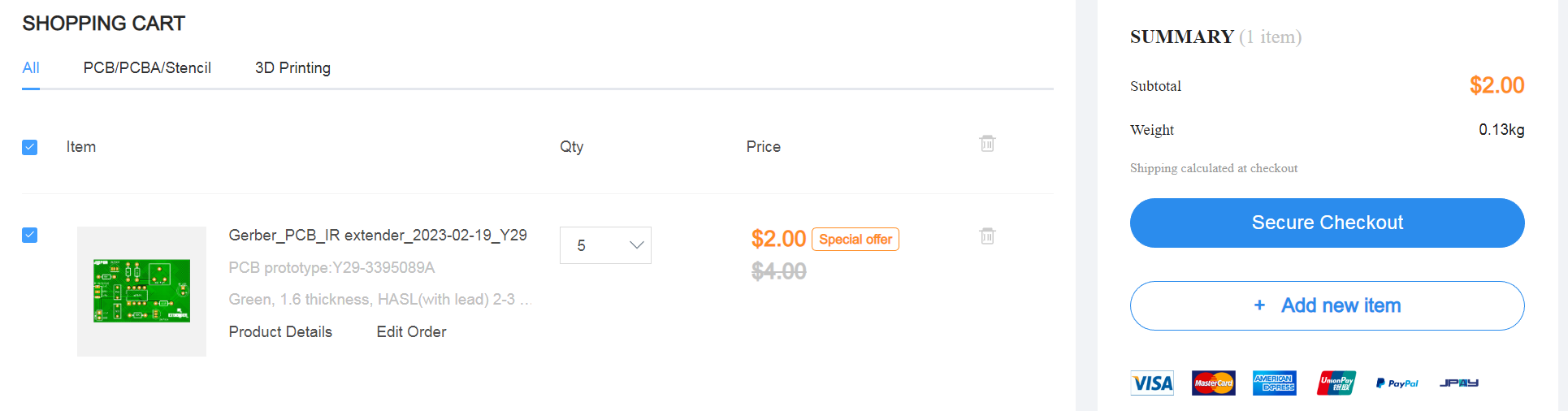Click the American Express icon
The width and height of the screenshot is (1568, 411).
pos(1274,383)
